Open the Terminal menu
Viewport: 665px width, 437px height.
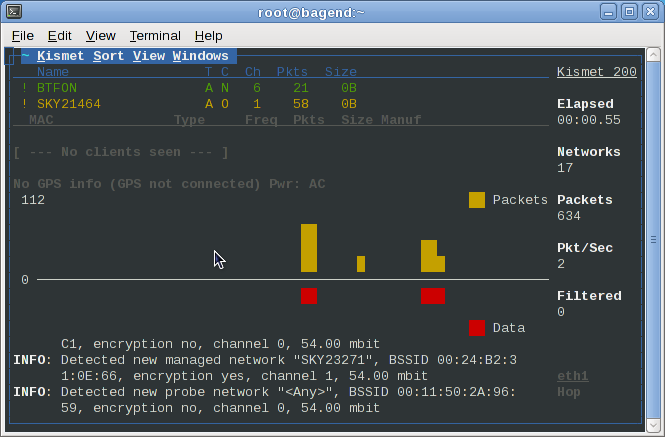click(x=155, y=36)
